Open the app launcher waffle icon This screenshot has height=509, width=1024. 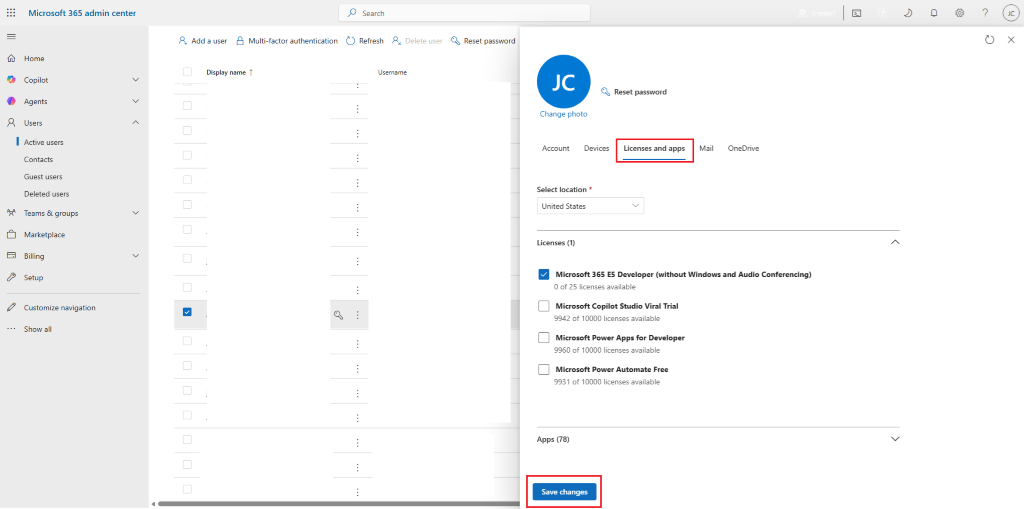point(11,12)
